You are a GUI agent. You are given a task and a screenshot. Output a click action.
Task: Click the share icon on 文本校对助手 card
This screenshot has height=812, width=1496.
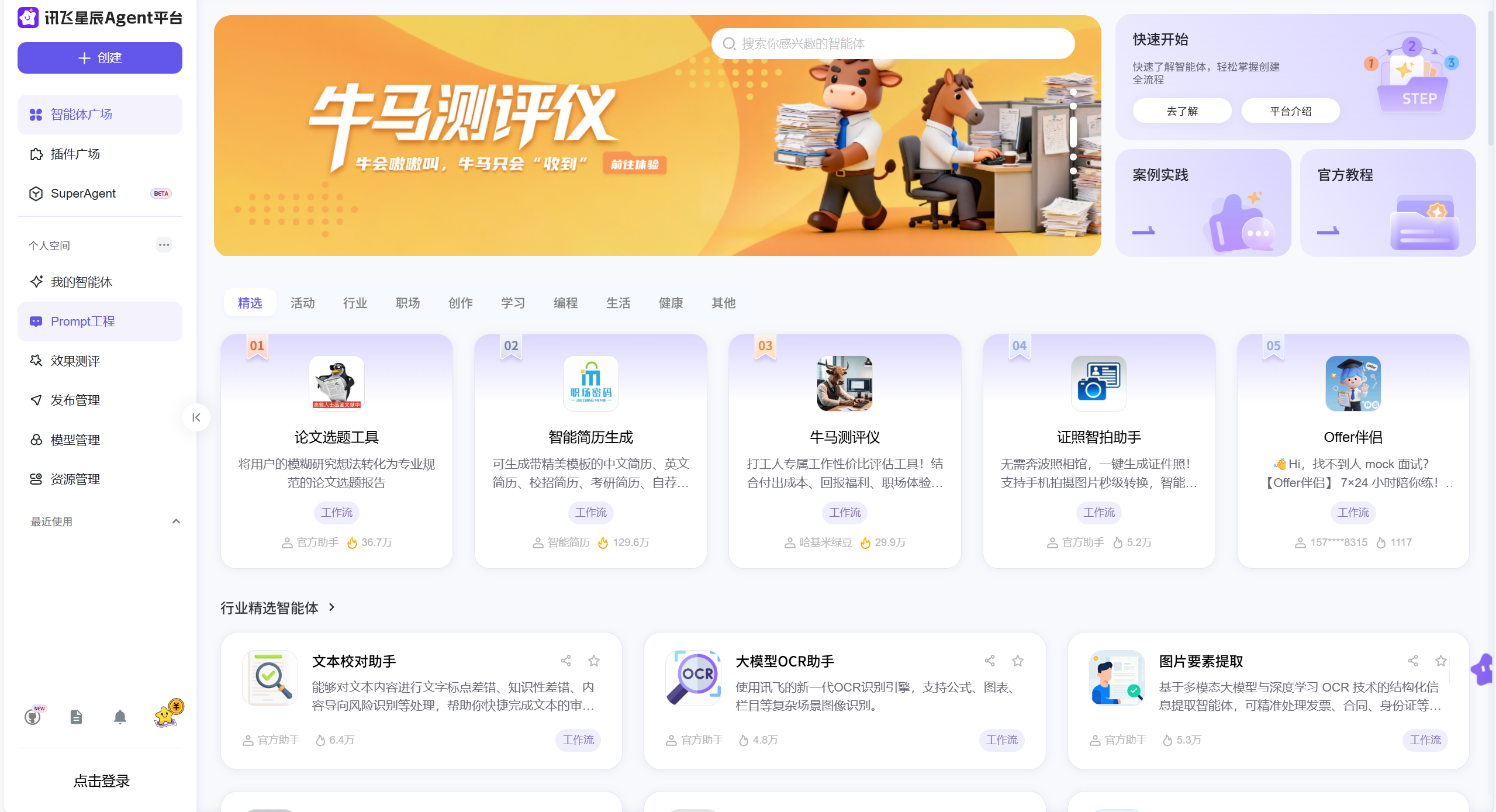565,661
